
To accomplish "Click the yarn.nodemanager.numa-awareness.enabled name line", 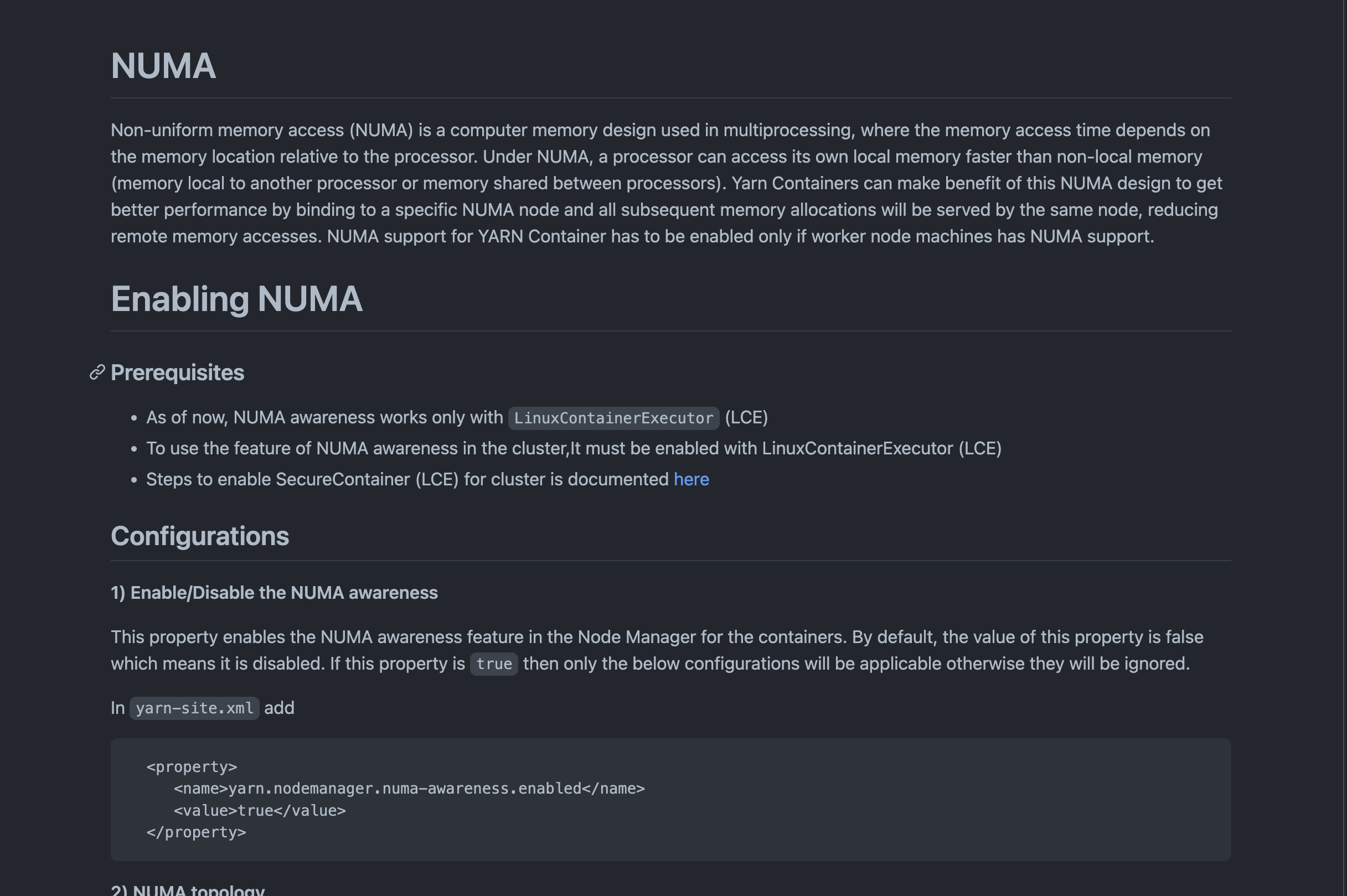I will pyautogui.click(x=409, y=789).
